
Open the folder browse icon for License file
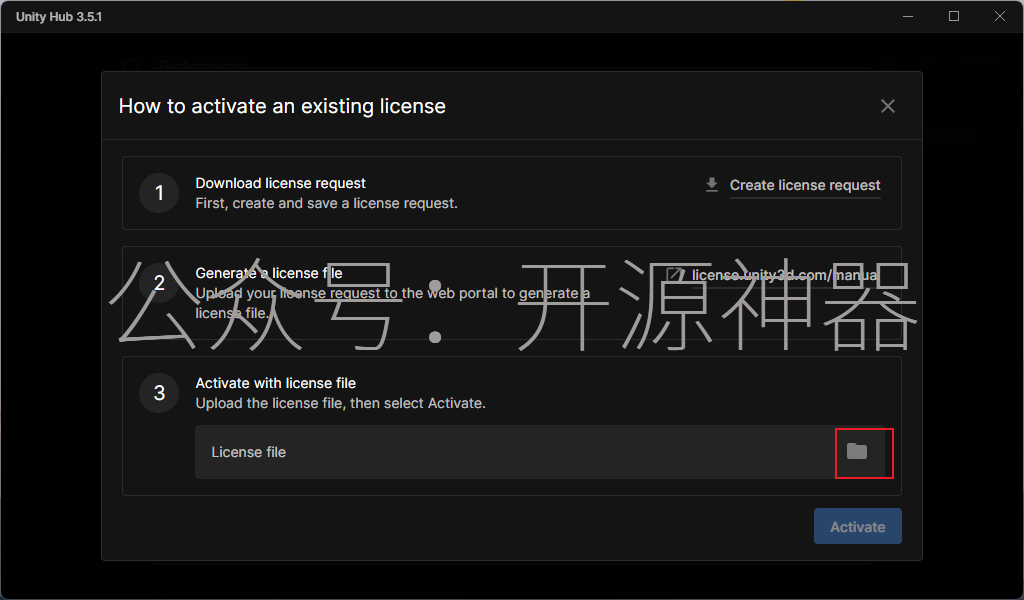click(857, 452)
